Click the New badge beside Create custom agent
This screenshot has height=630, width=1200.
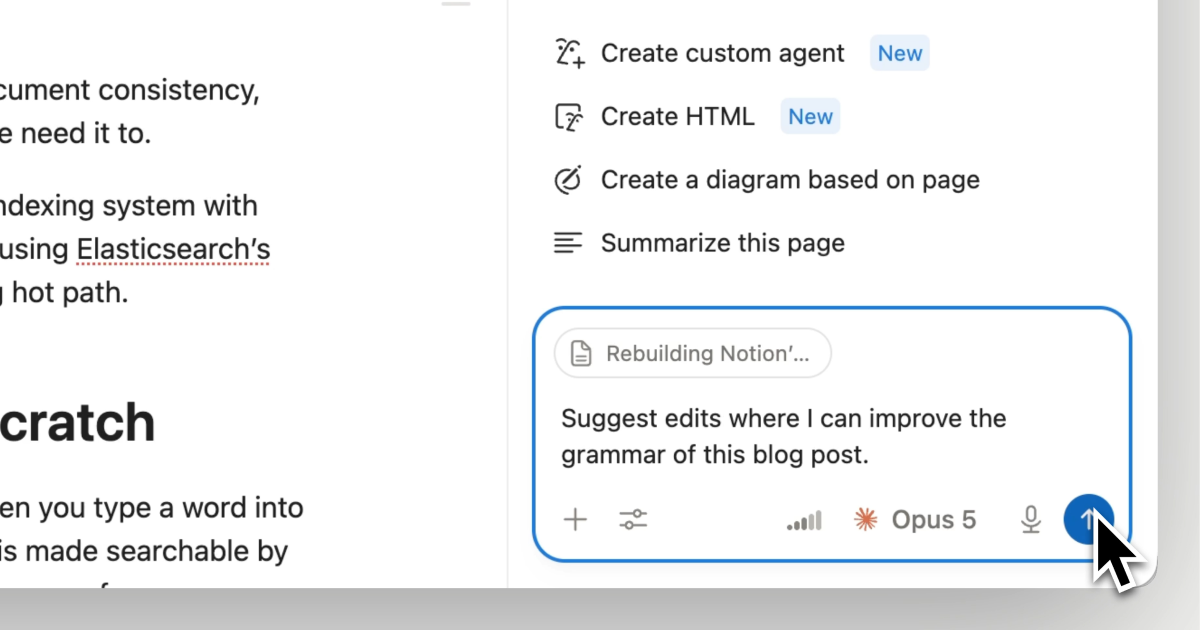(x=900, y=53)
